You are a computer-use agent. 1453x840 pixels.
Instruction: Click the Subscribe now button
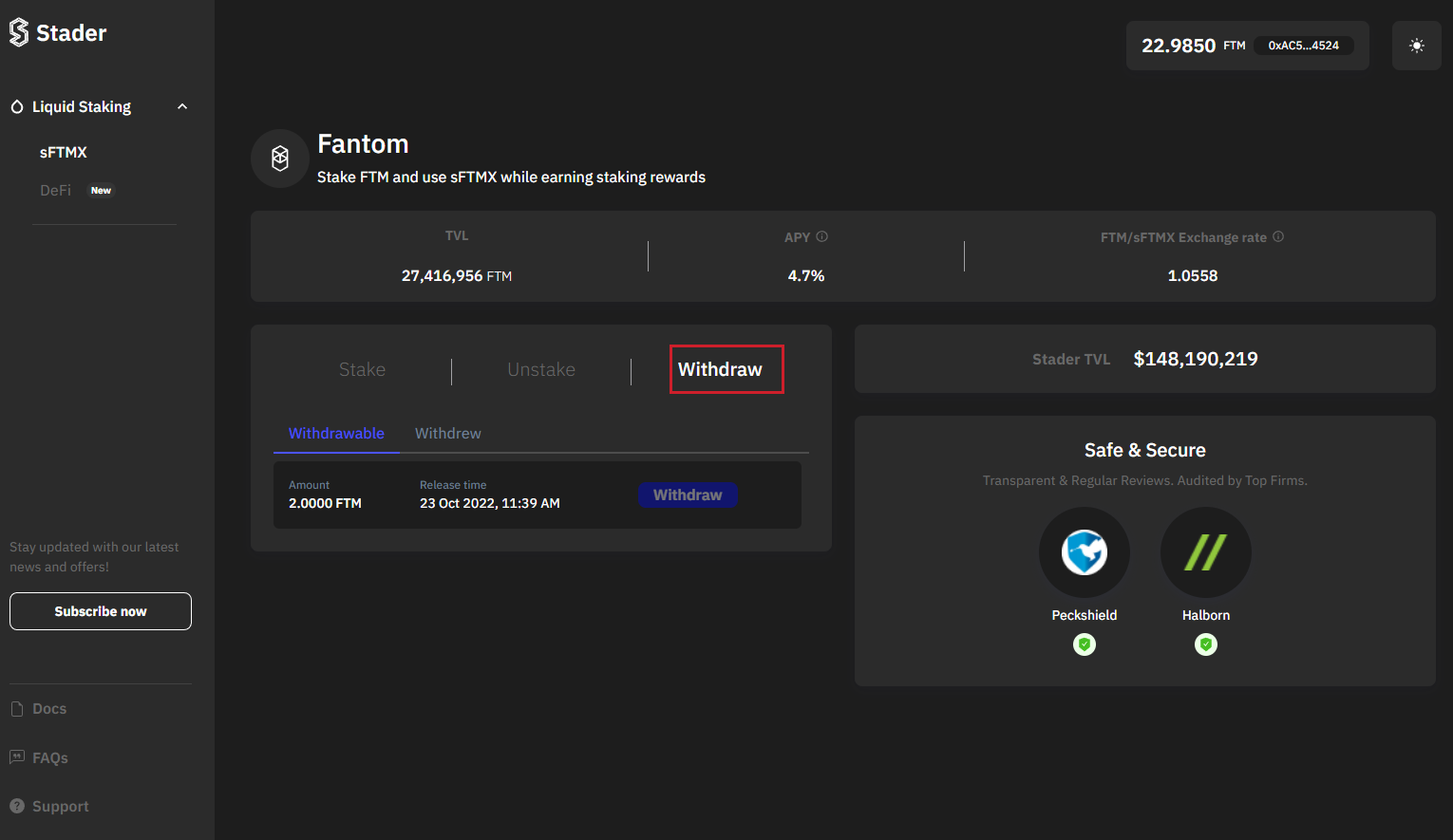(x=101, y=611)
